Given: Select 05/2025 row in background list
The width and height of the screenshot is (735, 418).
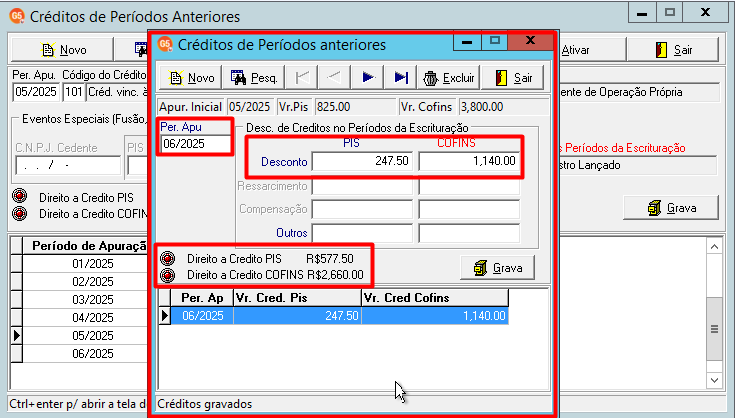Looking at the screenshot, I should [84, 336].
